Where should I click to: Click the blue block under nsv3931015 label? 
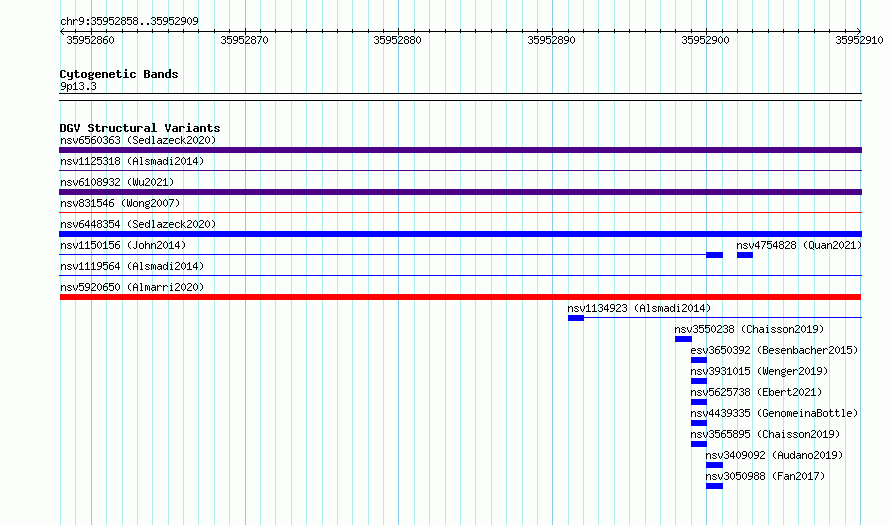coord(699,381)
